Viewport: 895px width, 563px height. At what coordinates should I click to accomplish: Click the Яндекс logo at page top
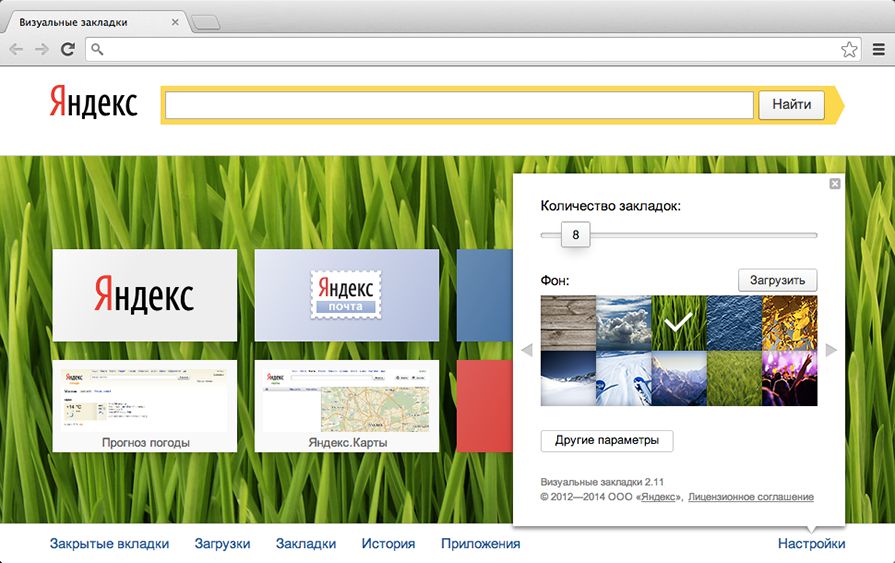[94, 103]
